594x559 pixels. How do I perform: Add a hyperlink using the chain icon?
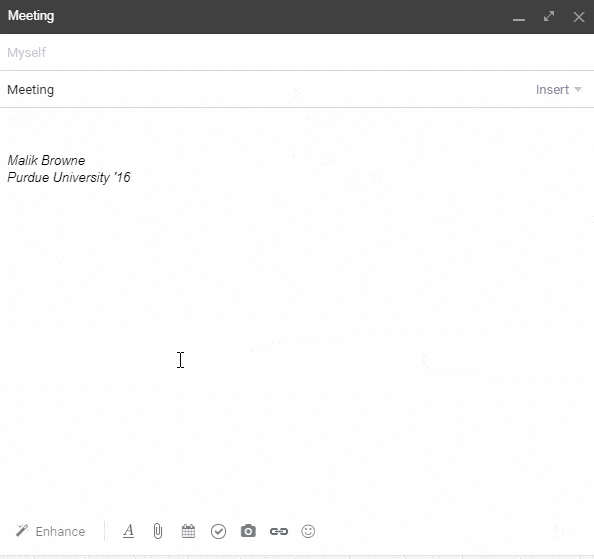point(279,531)
